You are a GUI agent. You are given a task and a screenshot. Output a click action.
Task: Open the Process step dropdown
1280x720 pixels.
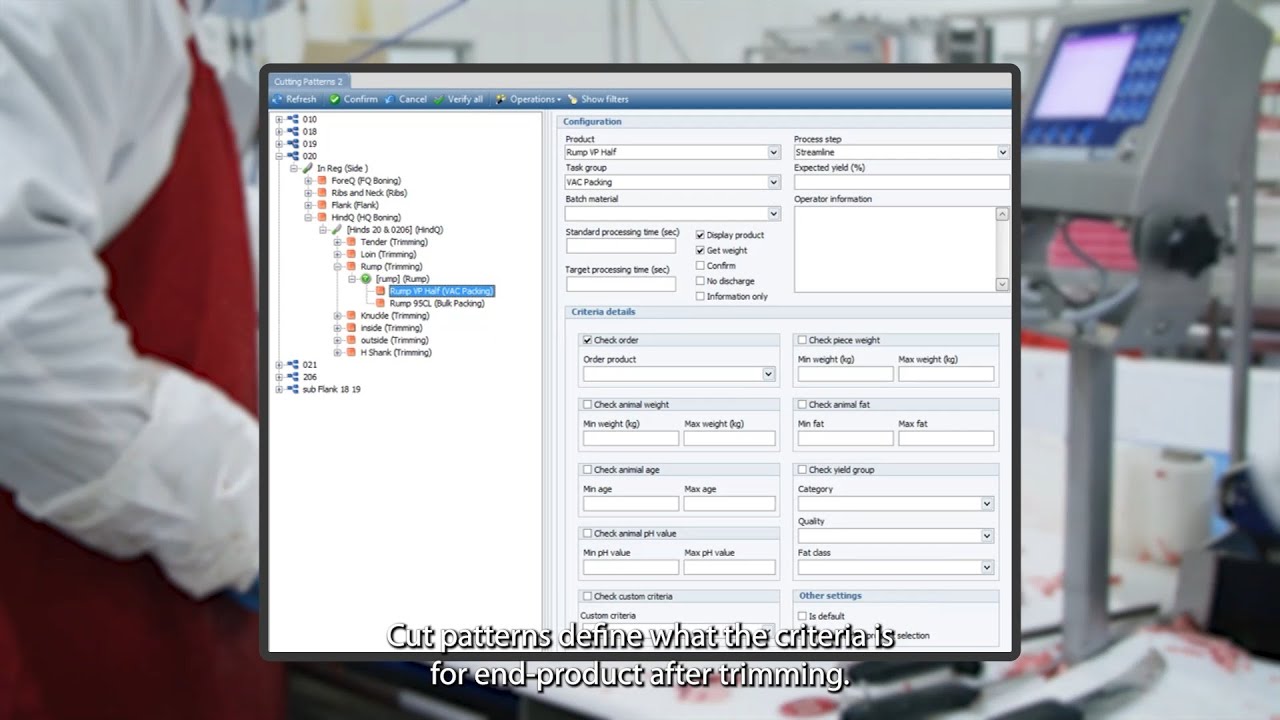[x=1002, y=152]
